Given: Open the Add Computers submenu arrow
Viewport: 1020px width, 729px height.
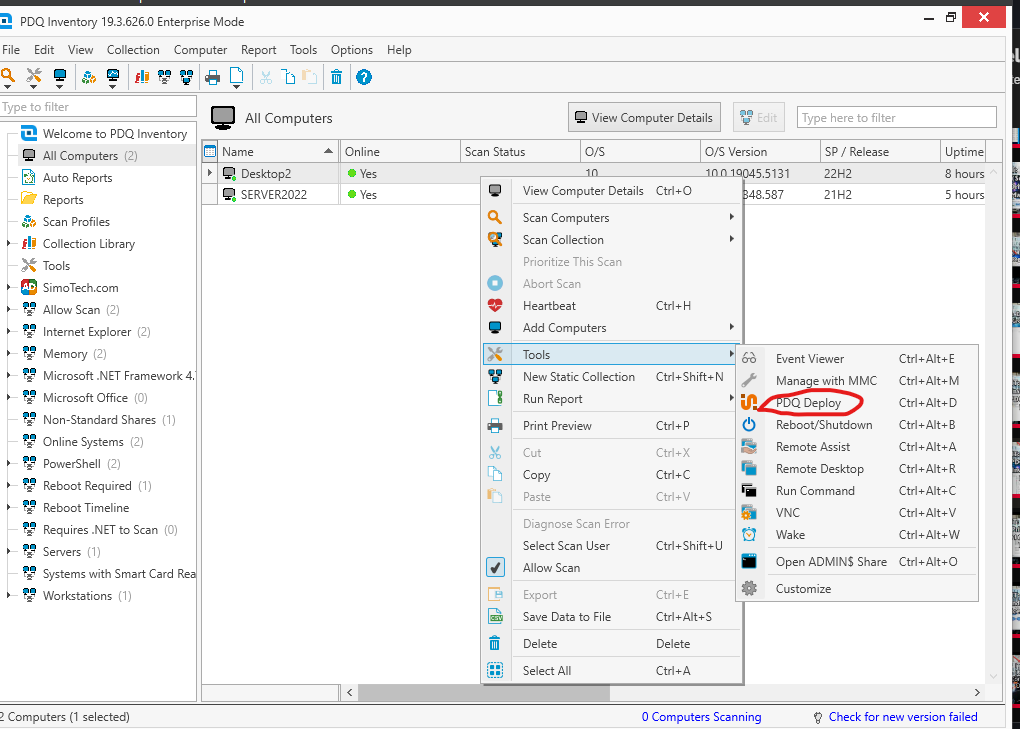Looking at the screenshot, I should (732, 327).
